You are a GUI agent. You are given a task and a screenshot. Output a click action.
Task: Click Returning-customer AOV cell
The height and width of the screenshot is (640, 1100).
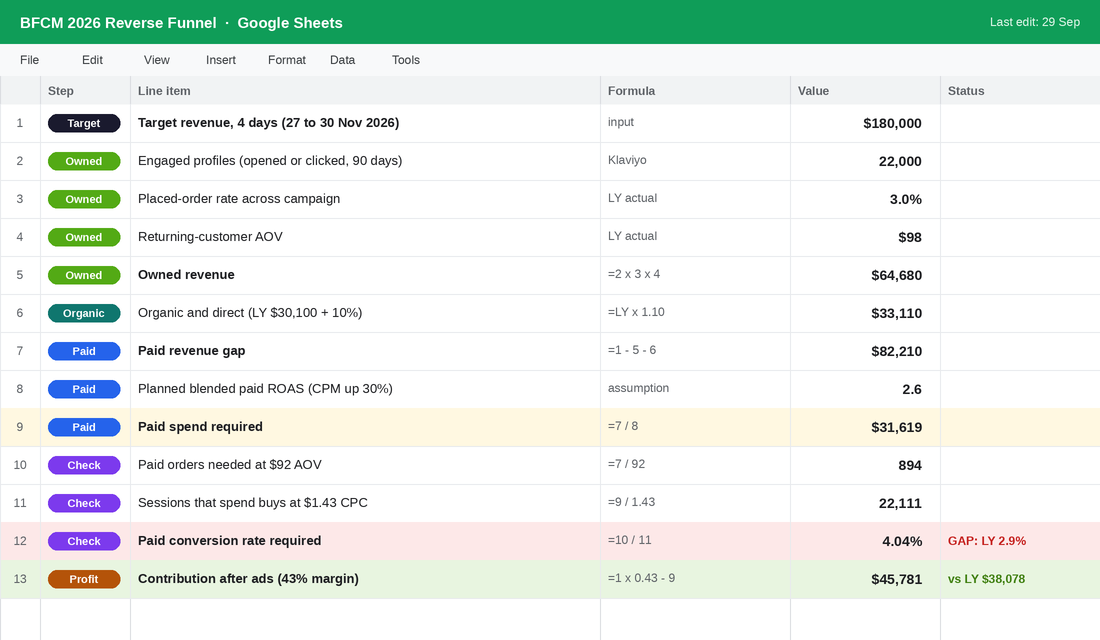[x=365, y=237]
